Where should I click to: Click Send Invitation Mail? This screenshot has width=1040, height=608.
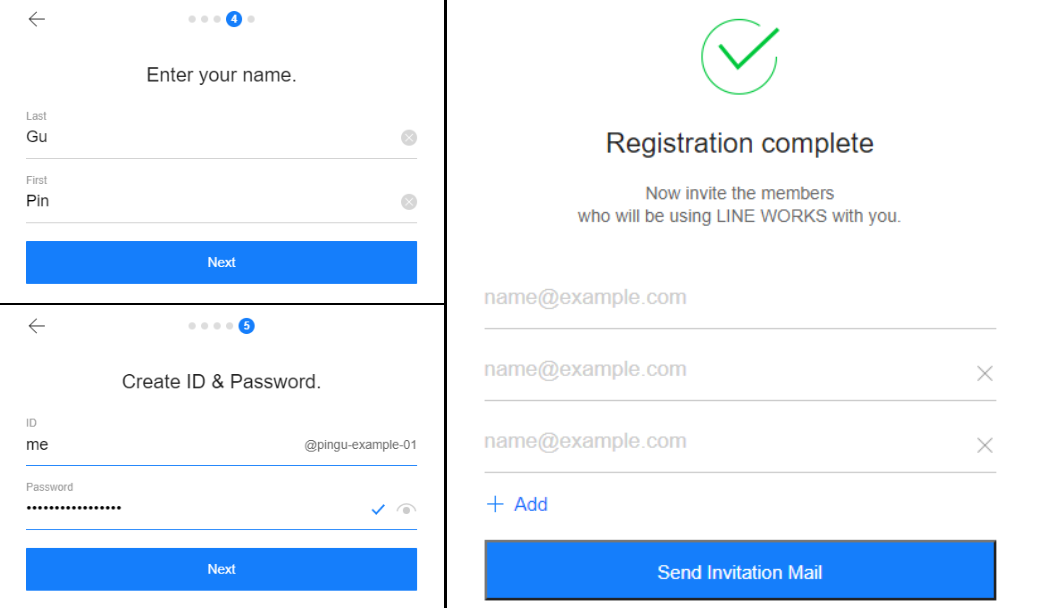coord(740,571)
